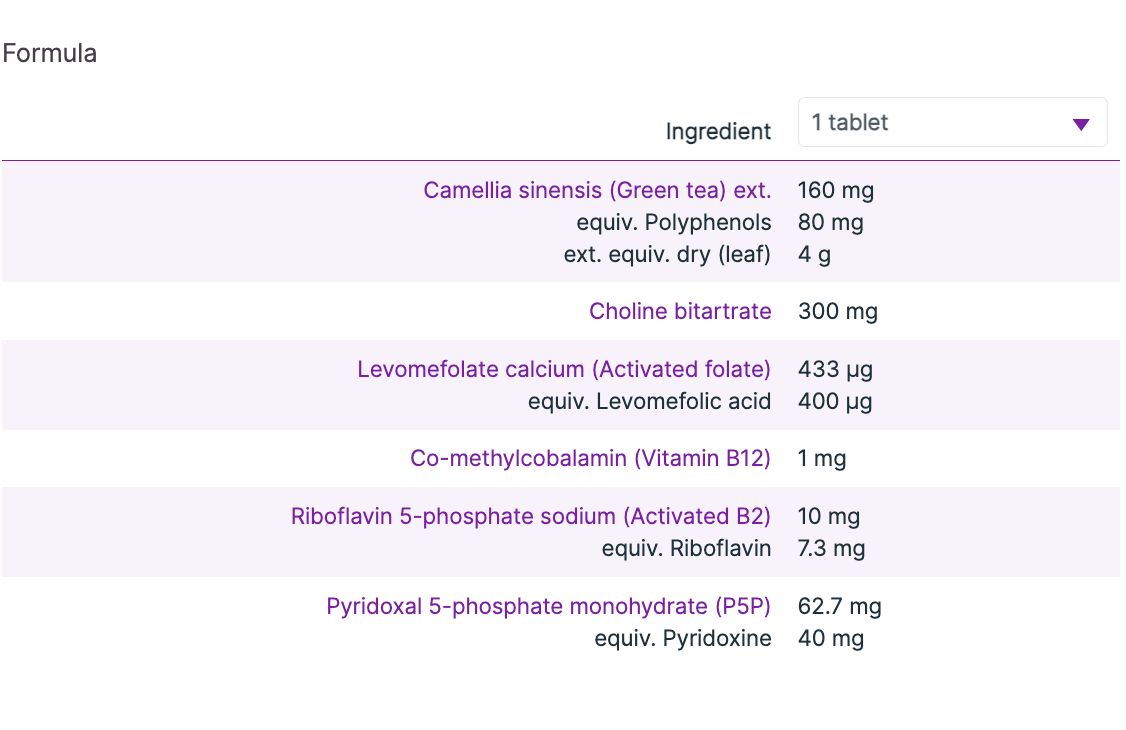
Task: Open Riboflavin 5-phosphate sodium (Activated B2)
Action: (531, 516)
